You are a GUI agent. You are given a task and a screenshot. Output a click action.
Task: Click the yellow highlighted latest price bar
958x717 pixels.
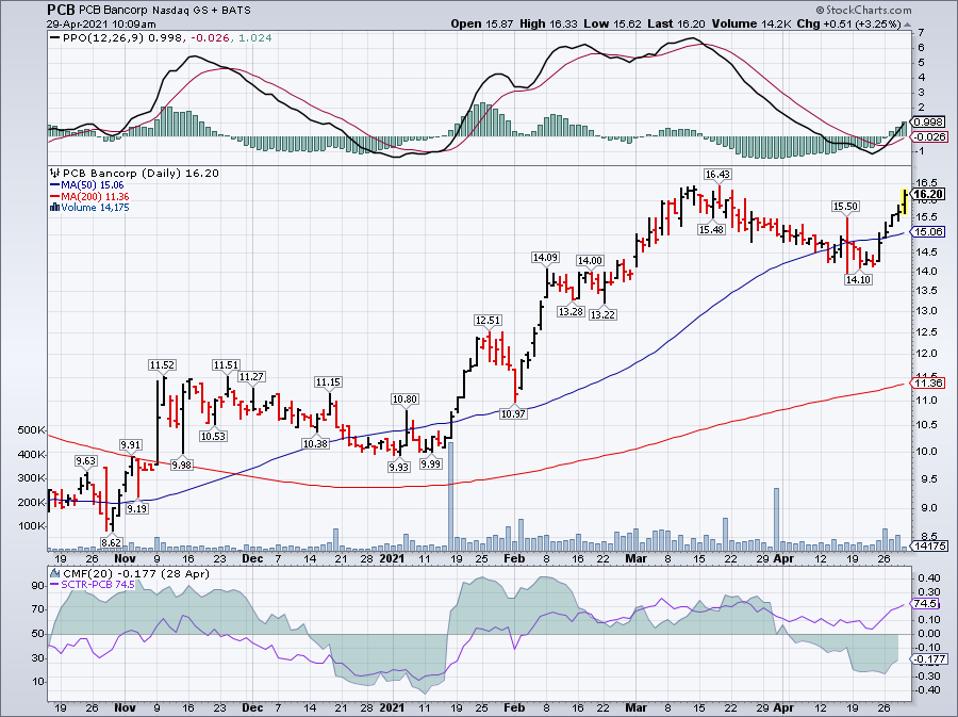(x=904, y=202)
